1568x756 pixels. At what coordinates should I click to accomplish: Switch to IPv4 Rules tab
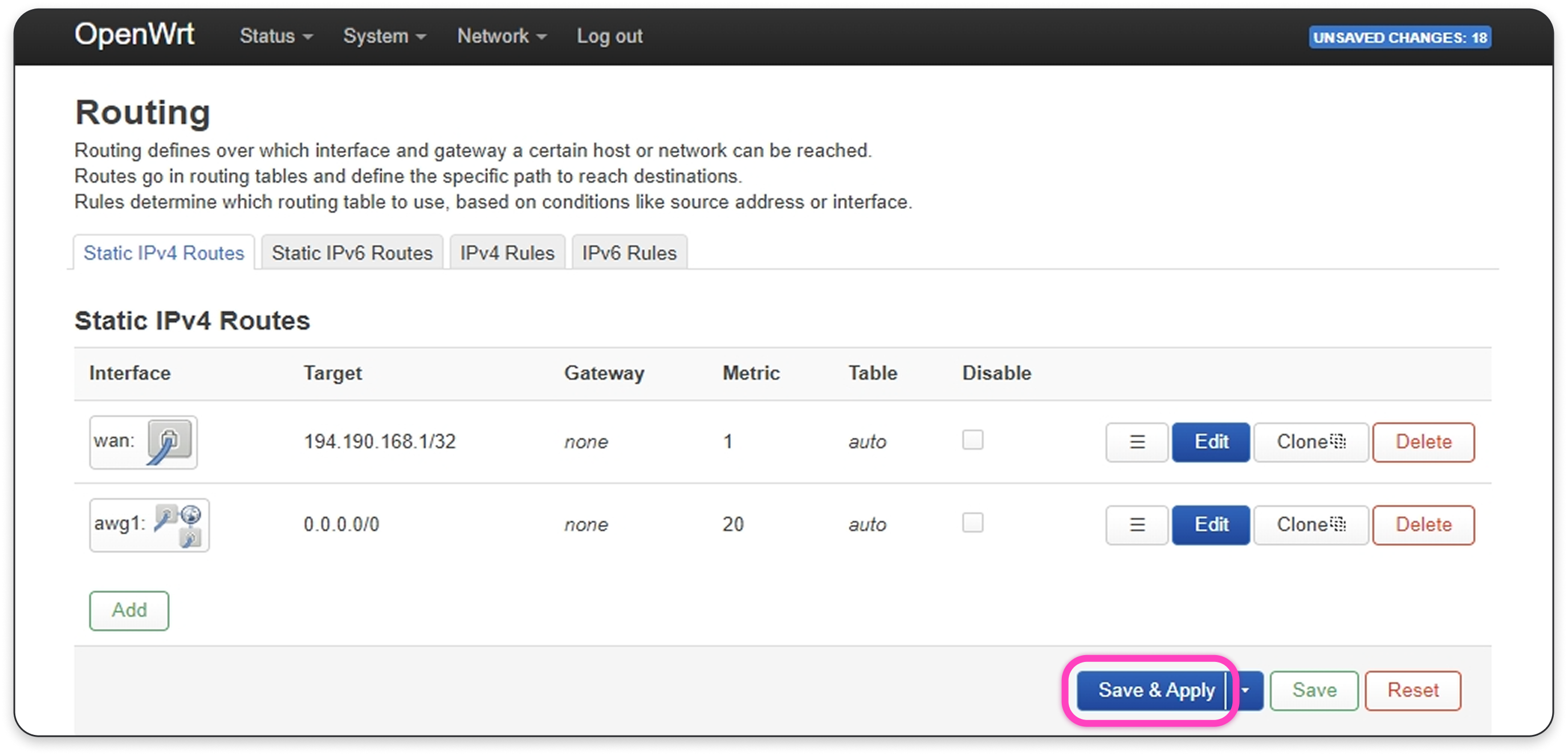pyautogui.click(x=507, y=253)
